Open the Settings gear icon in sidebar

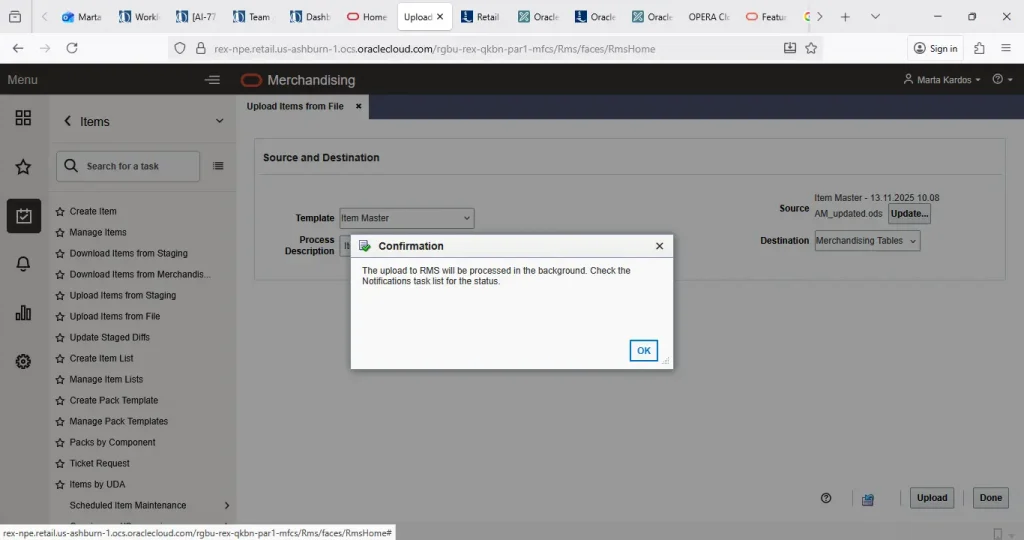pyautogui.click(x=23, y=361)
